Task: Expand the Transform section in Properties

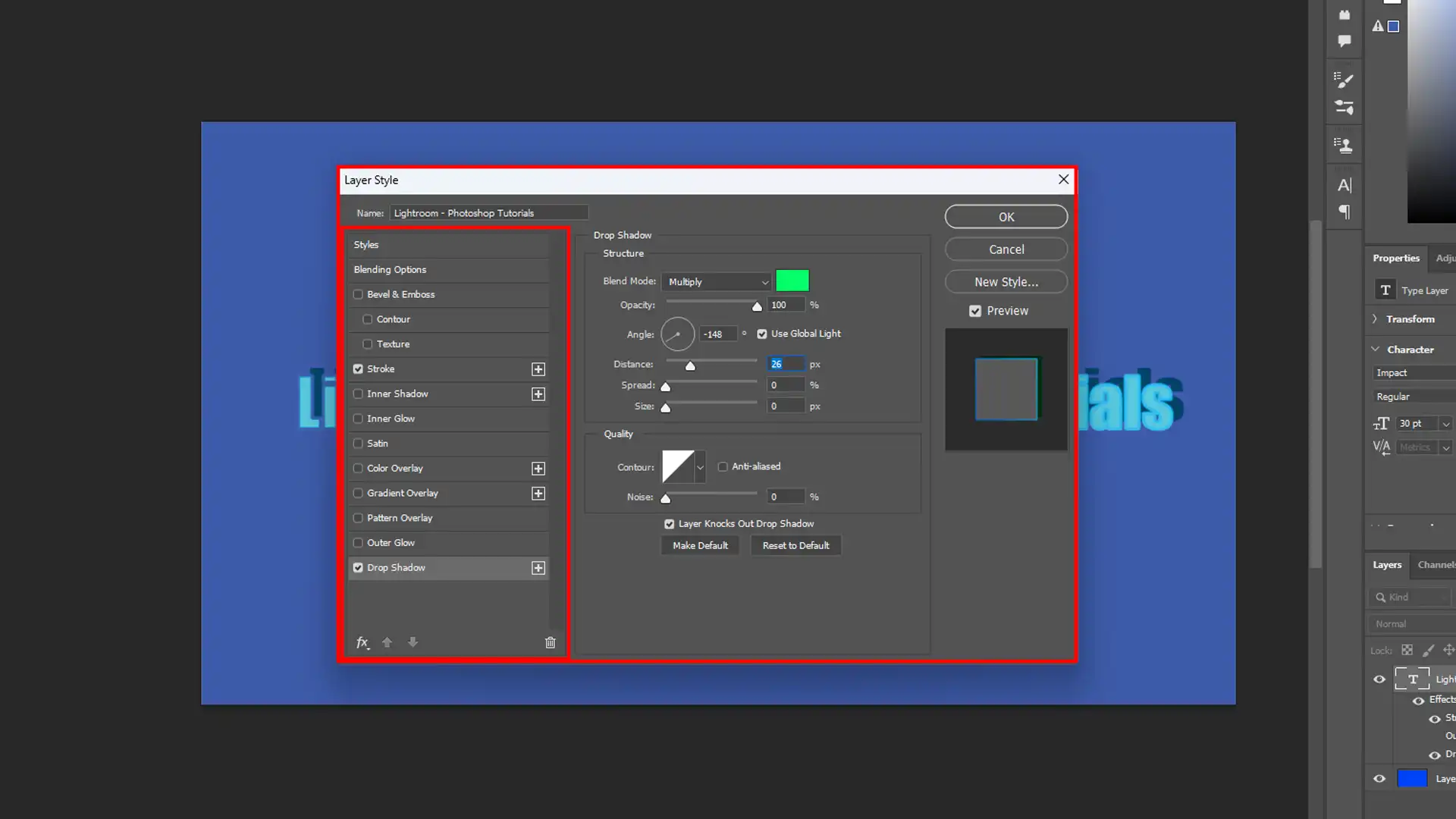Action: [x=1375, y=319]
